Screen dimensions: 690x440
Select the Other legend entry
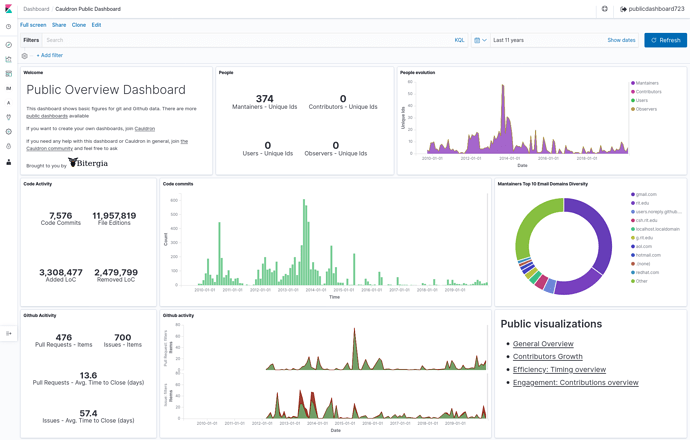[x=639, y=281]
